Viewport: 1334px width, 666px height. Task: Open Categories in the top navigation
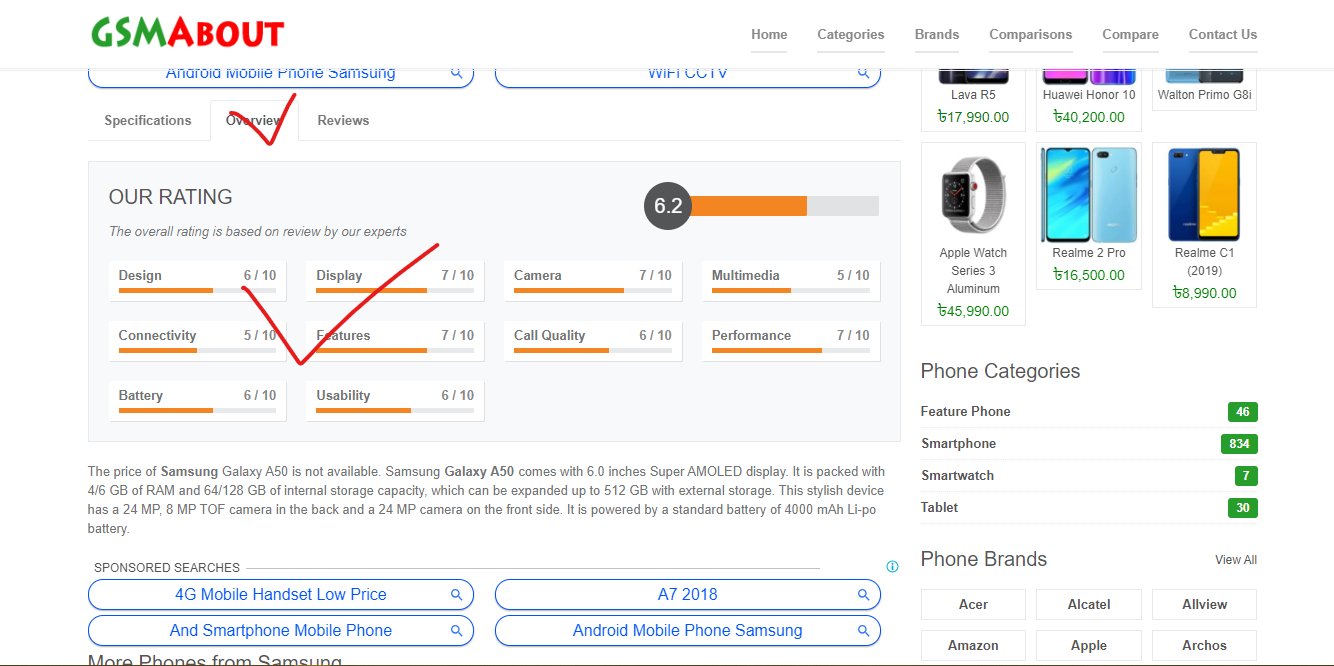[850, 35]
